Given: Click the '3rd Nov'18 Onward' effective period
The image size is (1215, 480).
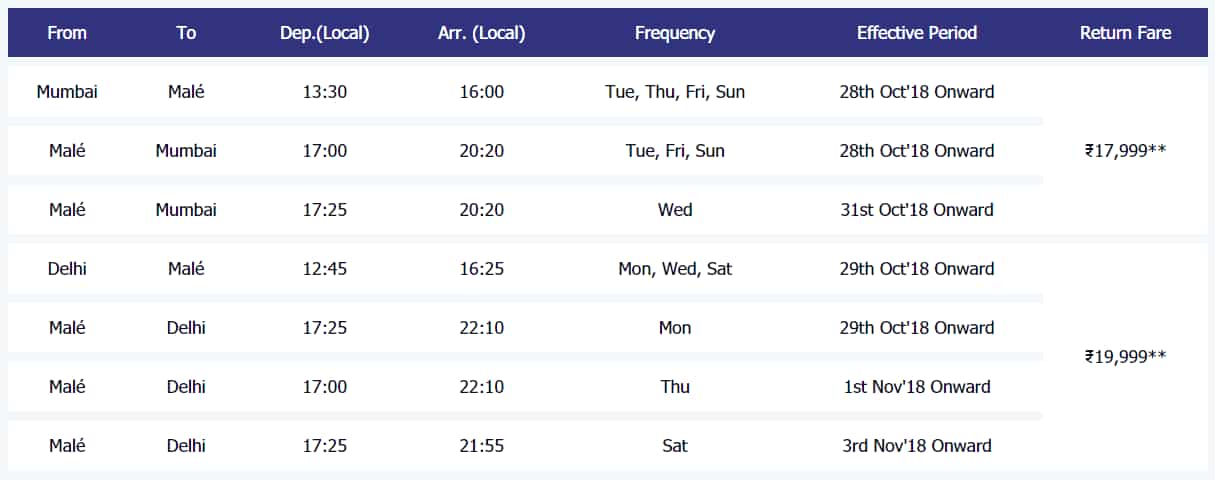Looking at the screenshot, I should pos(917,446).
